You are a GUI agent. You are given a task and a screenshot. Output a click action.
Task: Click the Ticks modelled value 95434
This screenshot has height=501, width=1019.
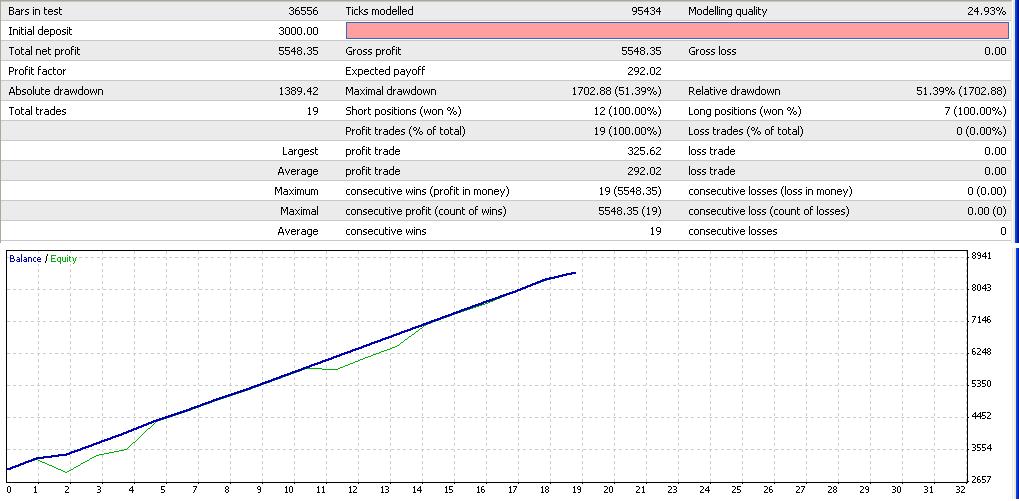tap(646, 11)
